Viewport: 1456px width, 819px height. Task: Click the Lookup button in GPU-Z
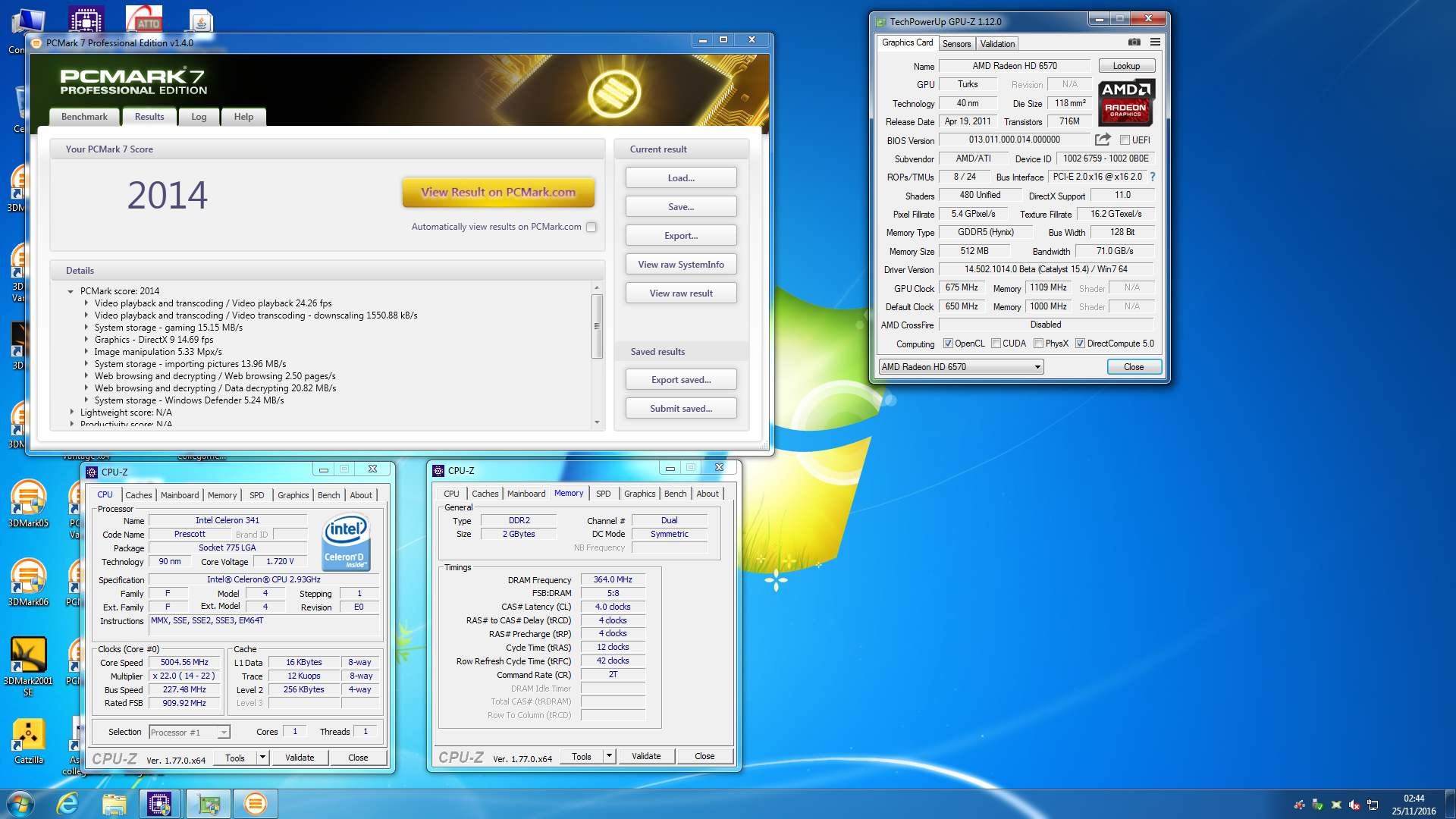[x=1126, y=66]
